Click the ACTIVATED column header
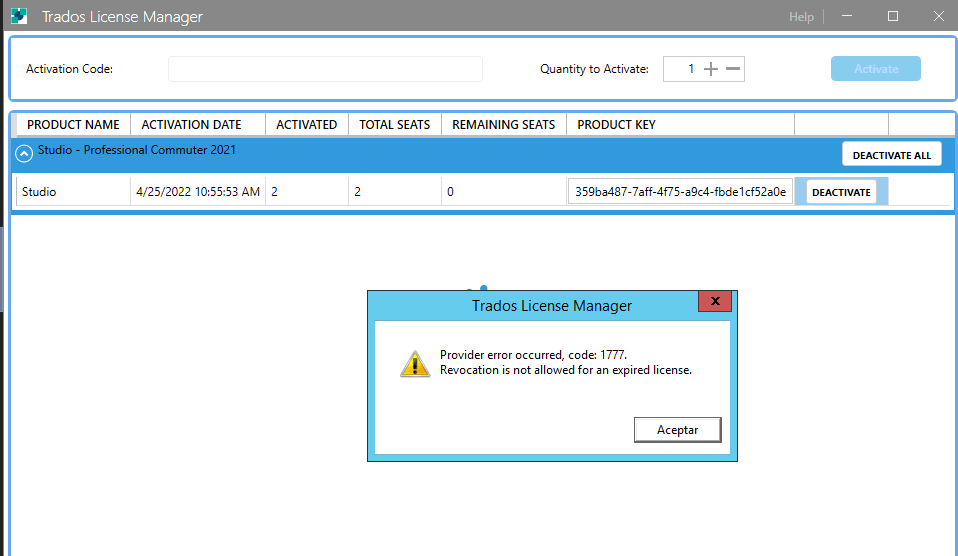This screenshot has height=556, width=958. [x=307, y=125]
